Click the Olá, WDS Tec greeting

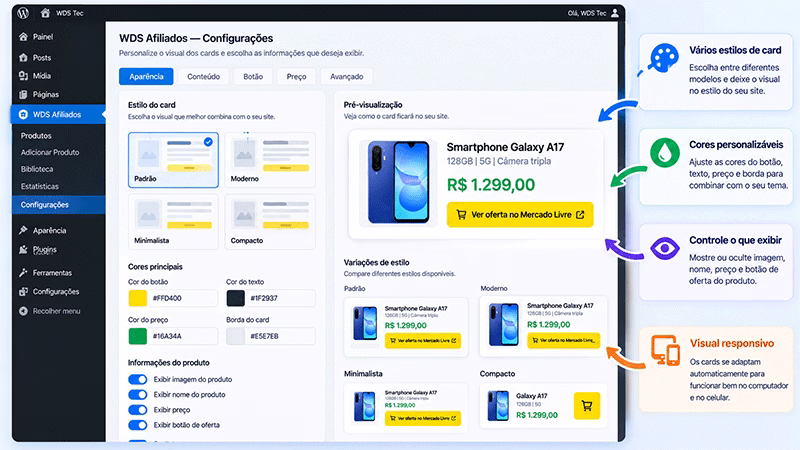587,13
